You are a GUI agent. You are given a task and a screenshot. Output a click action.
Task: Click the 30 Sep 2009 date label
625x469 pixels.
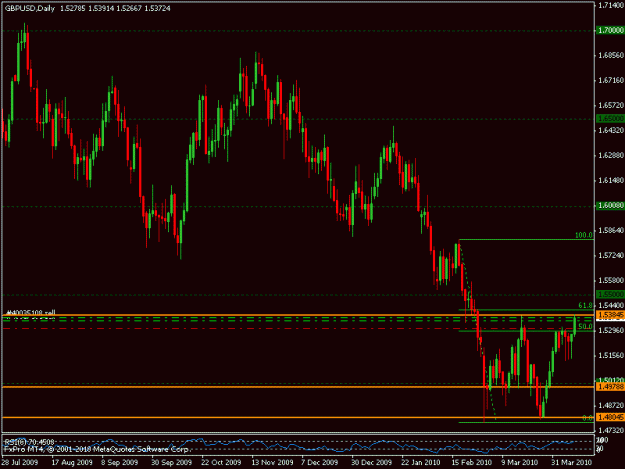[x=171, y=463]
